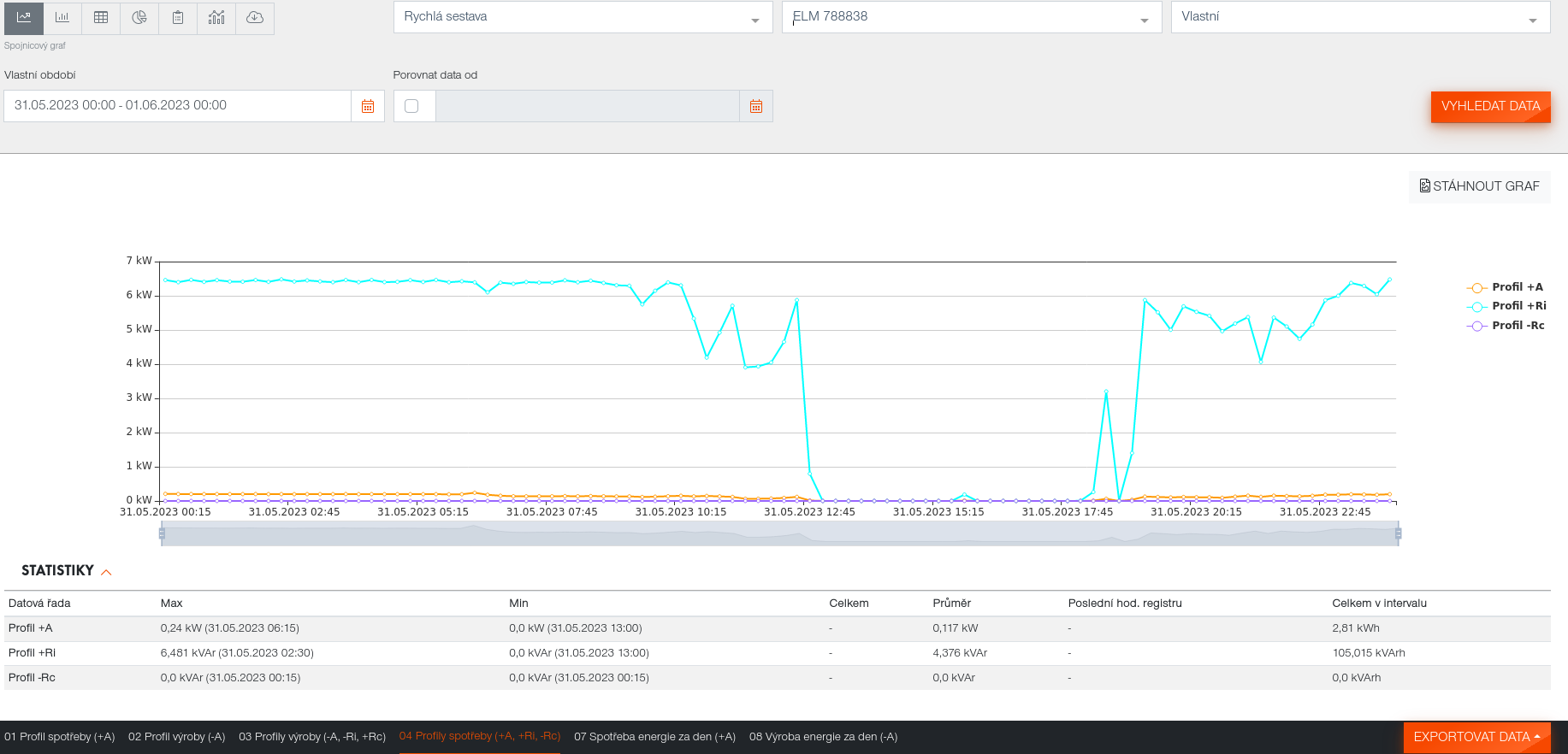Switch to tab 07 Spotřeba energie za den

(654, 737)
